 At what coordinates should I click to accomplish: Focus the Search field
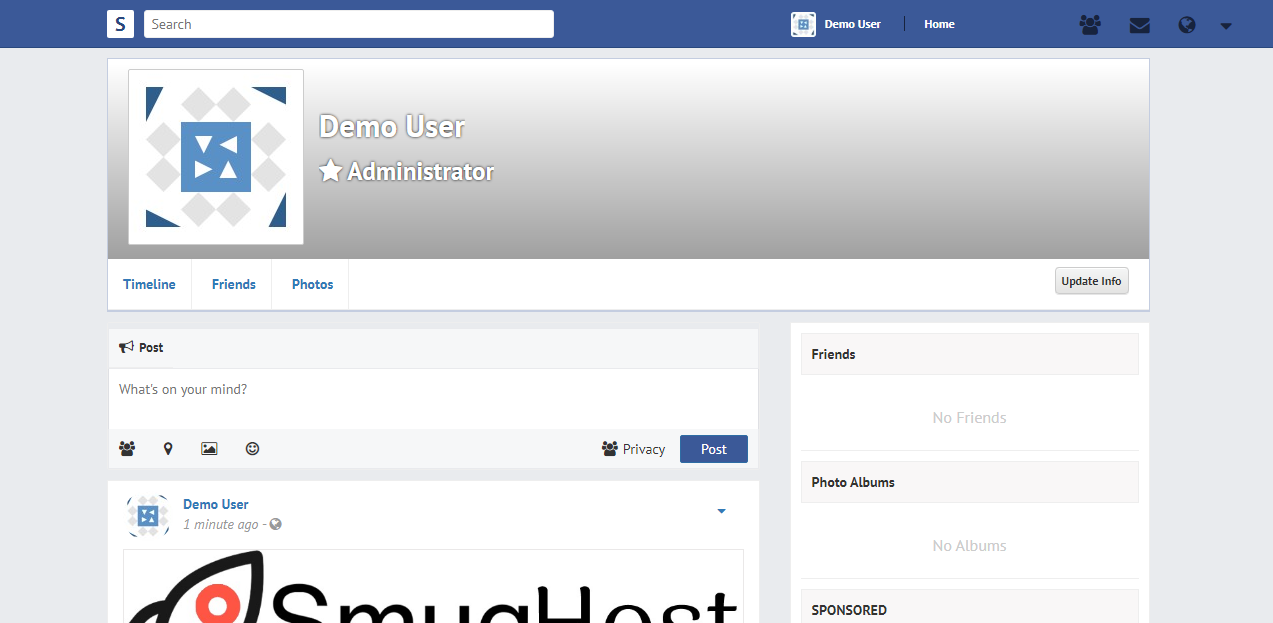tap(349, 24)
